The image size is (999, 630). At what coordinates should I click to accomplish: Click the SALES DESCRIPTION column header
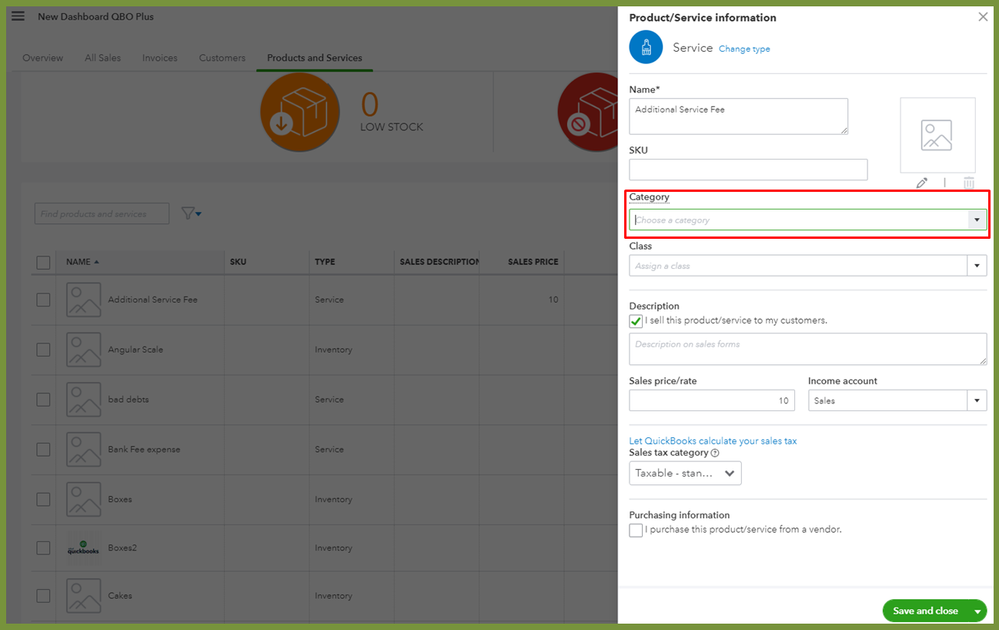tap(439, 262)
